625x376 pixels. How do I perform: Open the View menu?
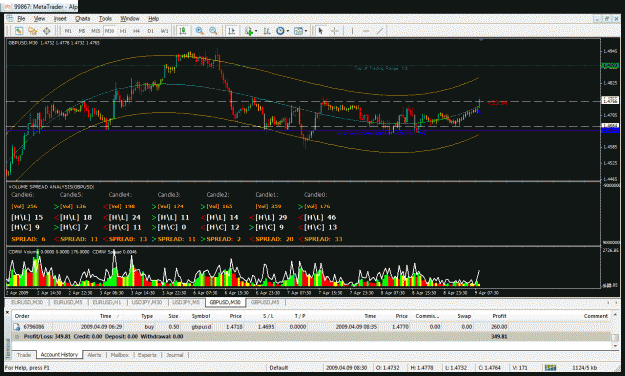tap(39, 18)
